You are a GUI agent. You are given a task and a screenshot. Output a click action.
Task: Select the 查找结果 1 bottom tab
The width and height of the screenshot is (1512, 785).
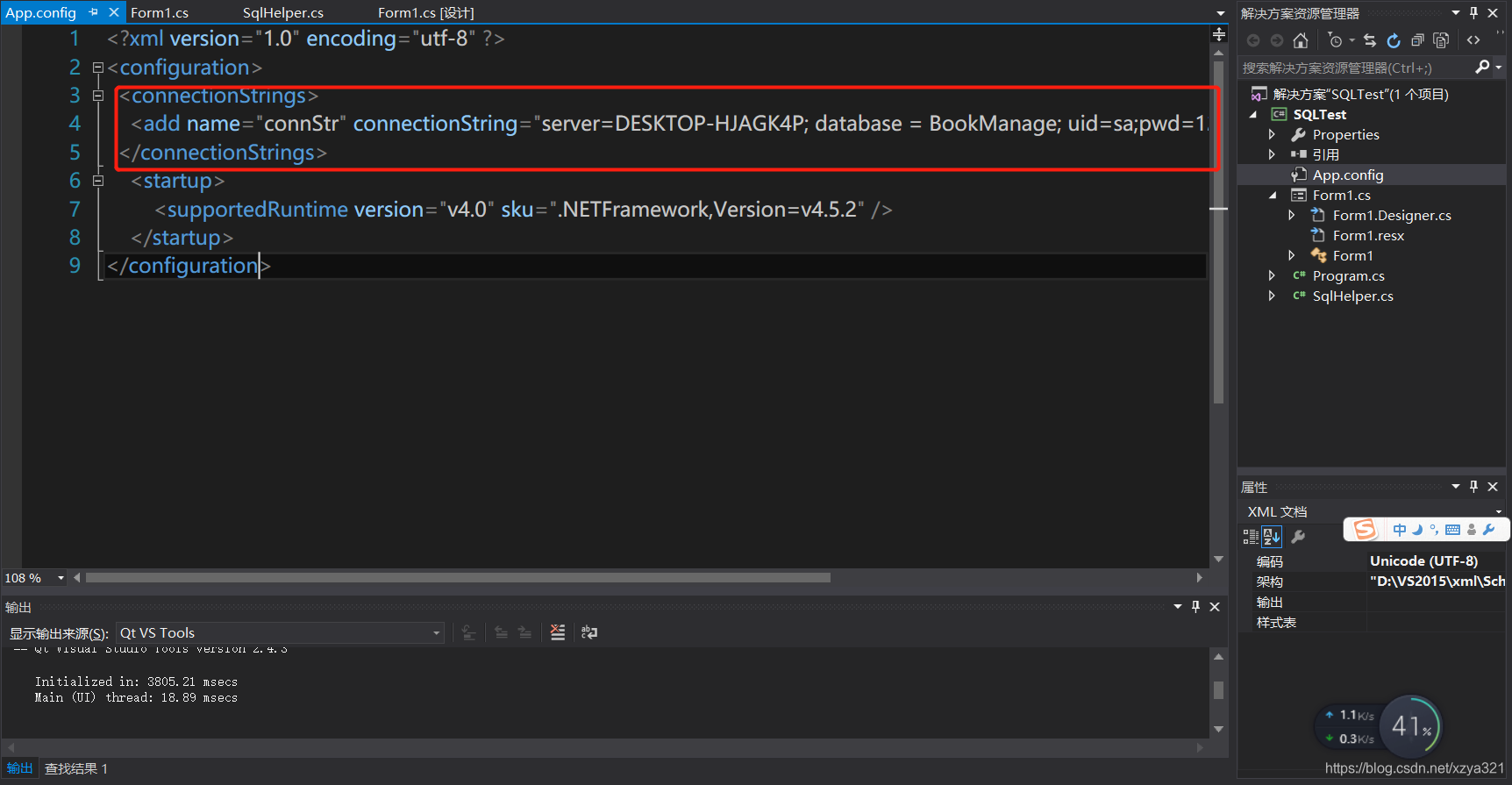[76, 768]
